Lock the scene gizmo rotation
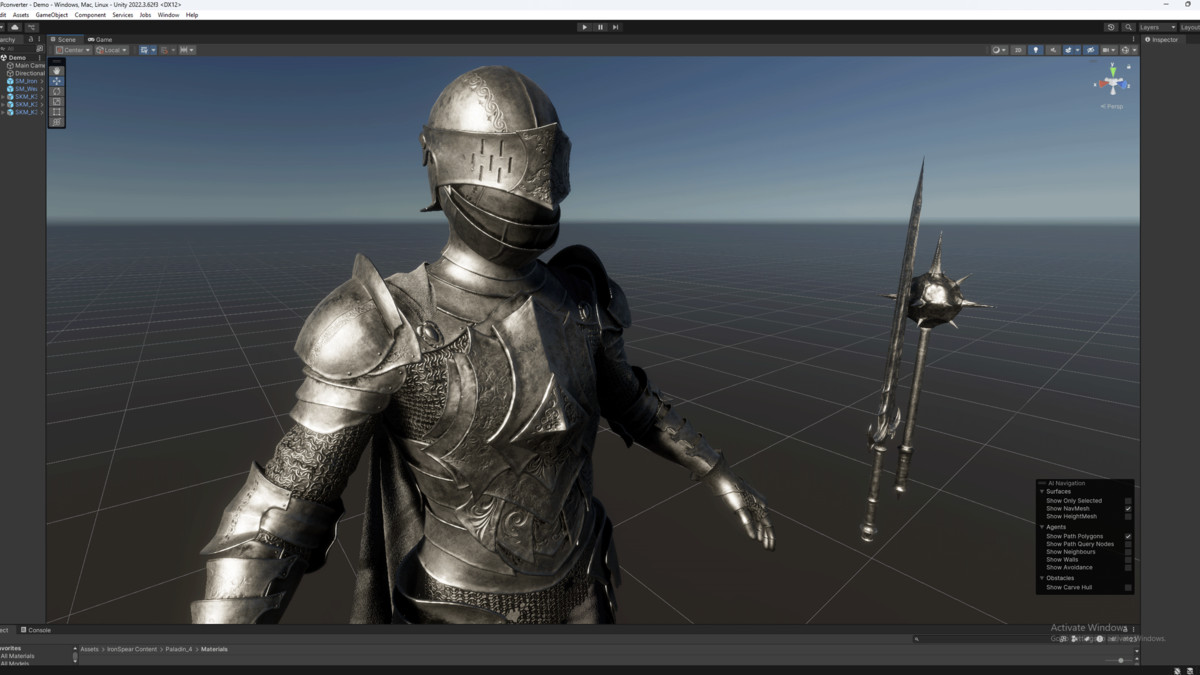Screen dimensions: 1200x675 tap(1129, 66)
